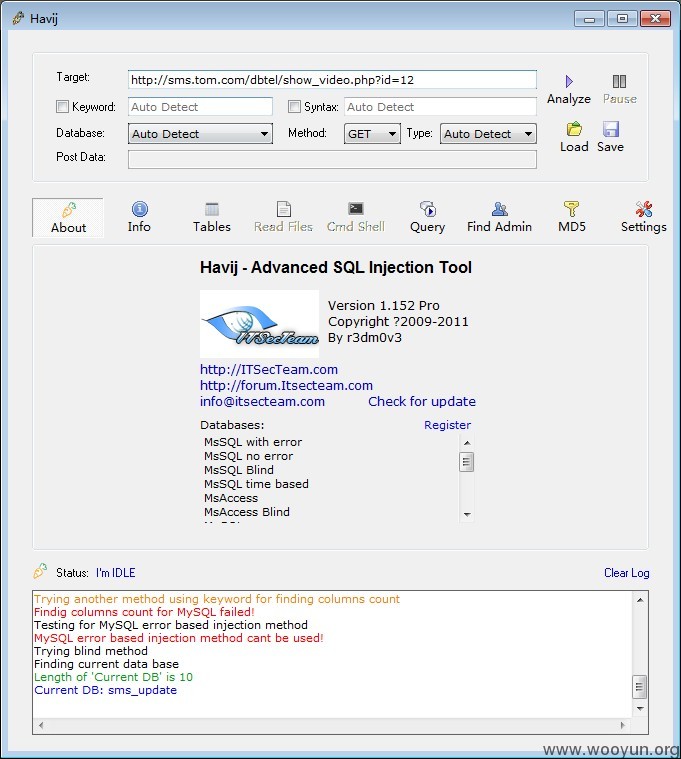The image size is (681, 759).
Task: Click the carrot icon beside Status
Action: click(x=40, y=571)
